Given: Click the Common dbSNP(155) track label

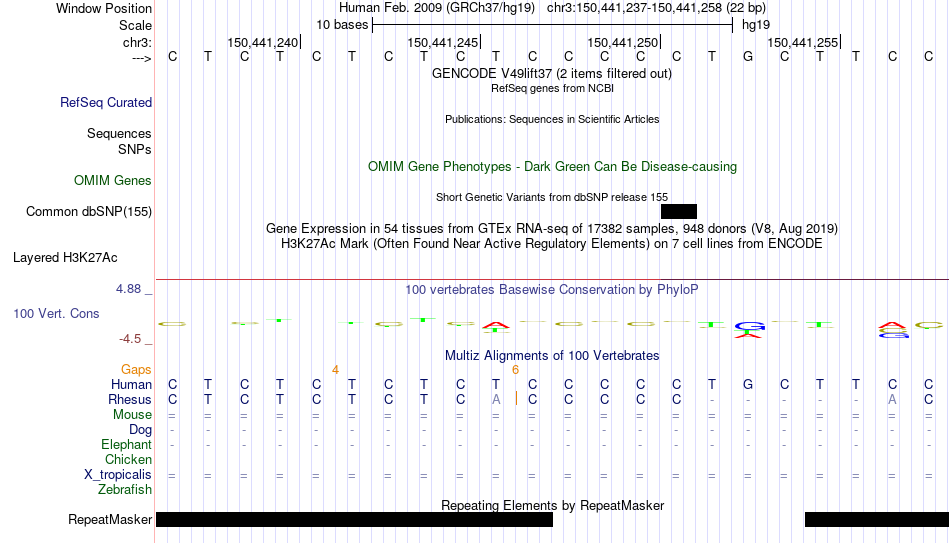Looking at the screenshot, I should tap(89, 212).
